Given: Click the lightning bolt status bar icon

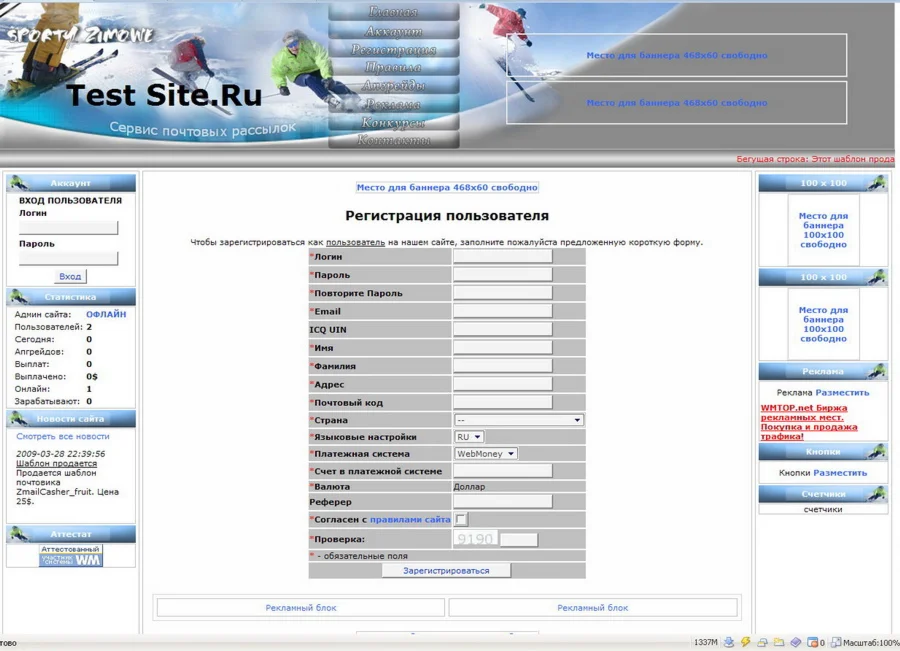Looking at the screenshot, I should 745,642.
